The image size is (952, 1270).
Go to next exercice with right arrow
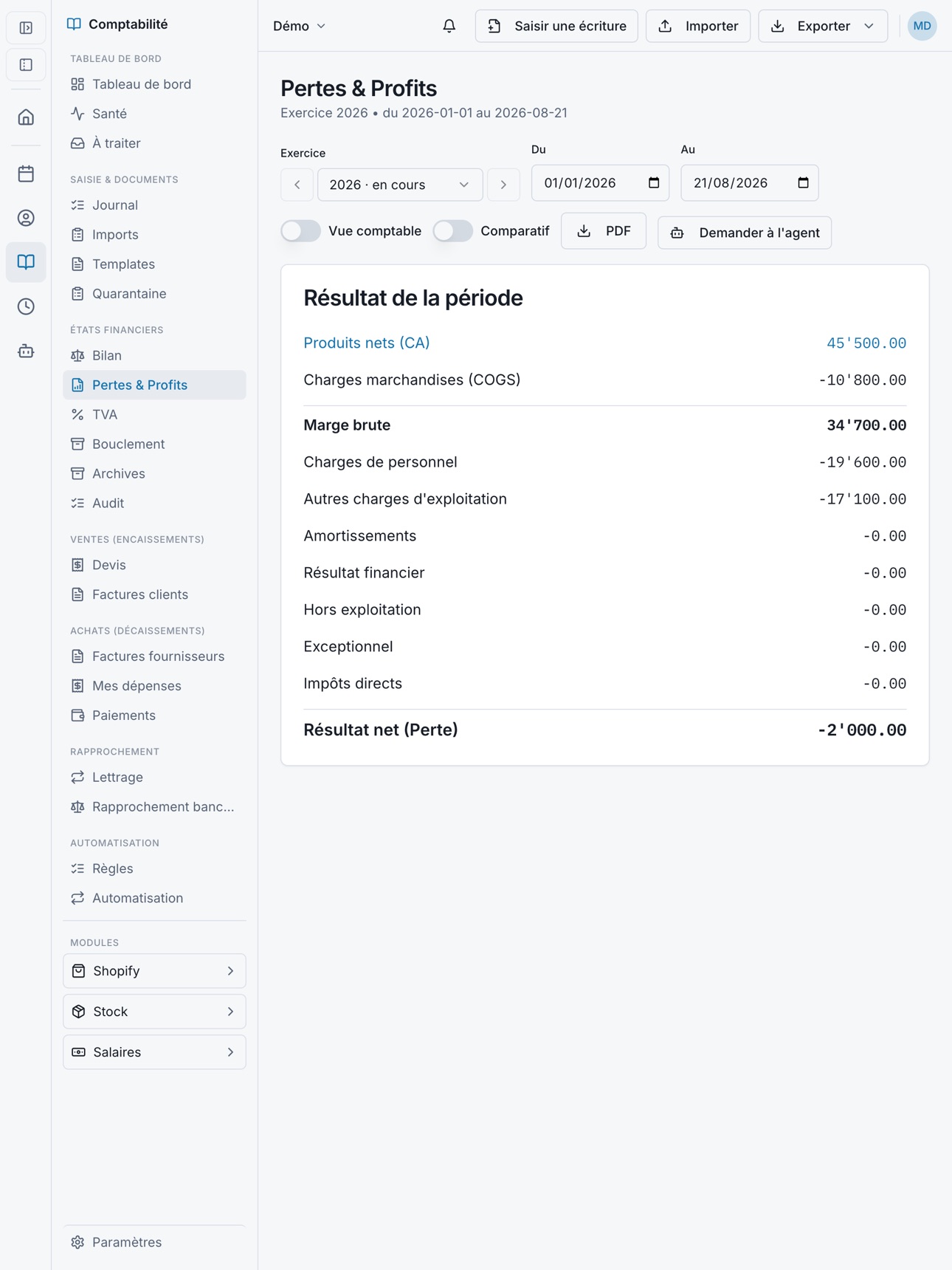503,185
